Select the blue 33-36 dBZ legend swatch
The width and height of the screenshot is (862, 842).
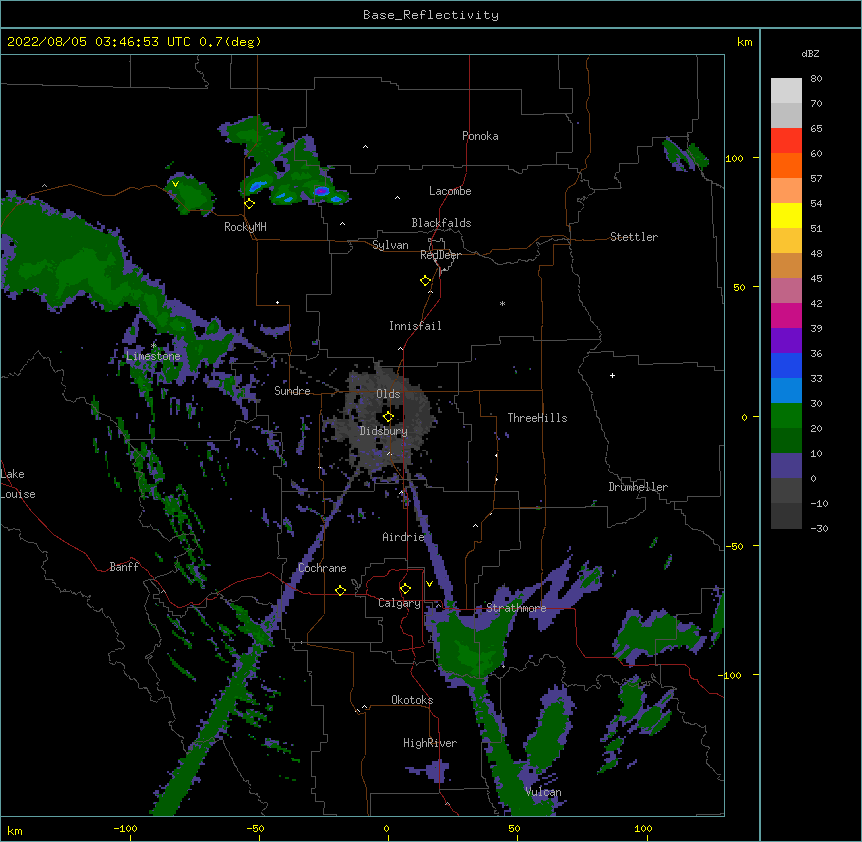786,365
